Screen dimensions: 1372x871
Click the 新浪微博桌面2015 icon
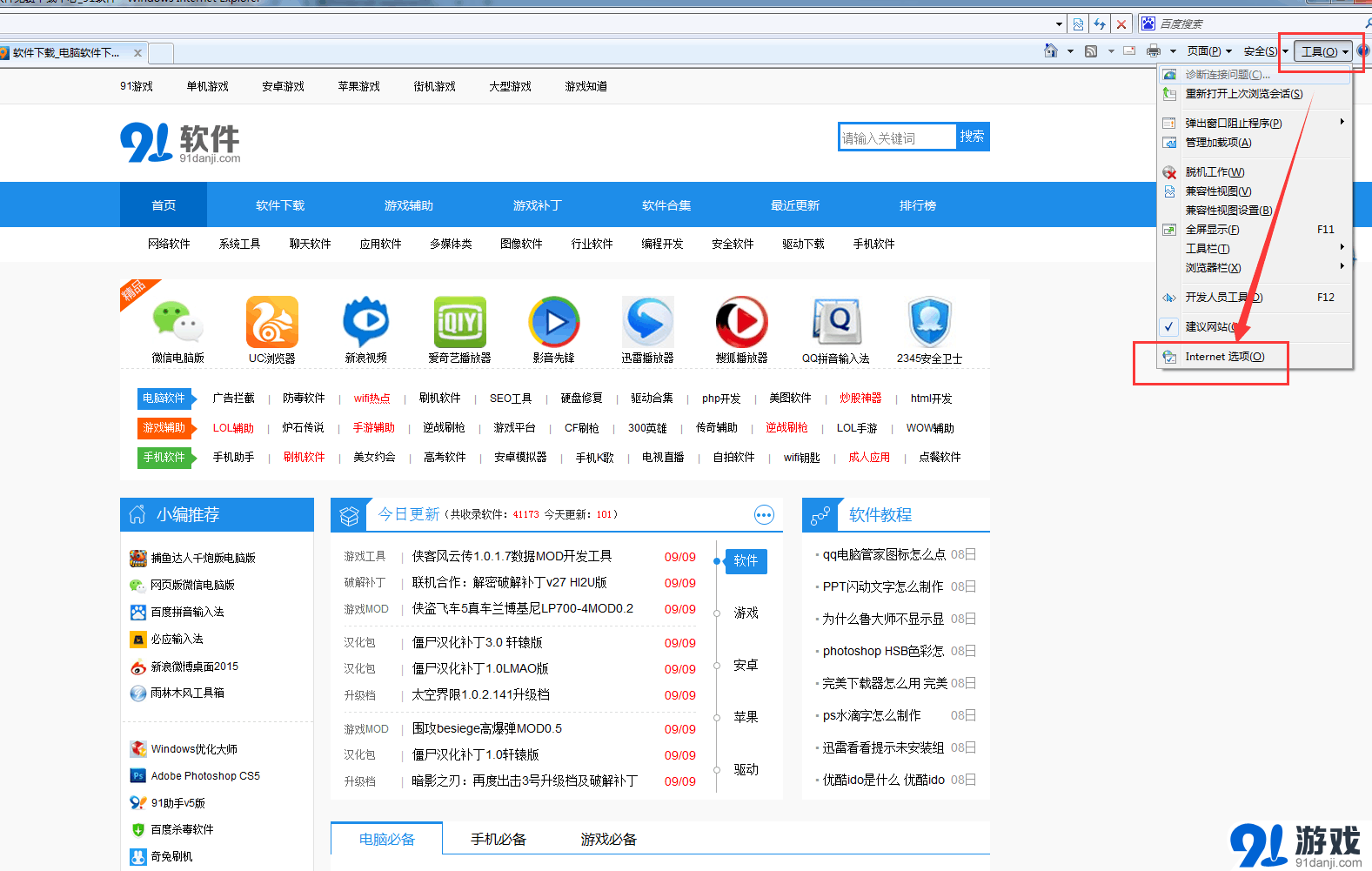tap(137, 667)
